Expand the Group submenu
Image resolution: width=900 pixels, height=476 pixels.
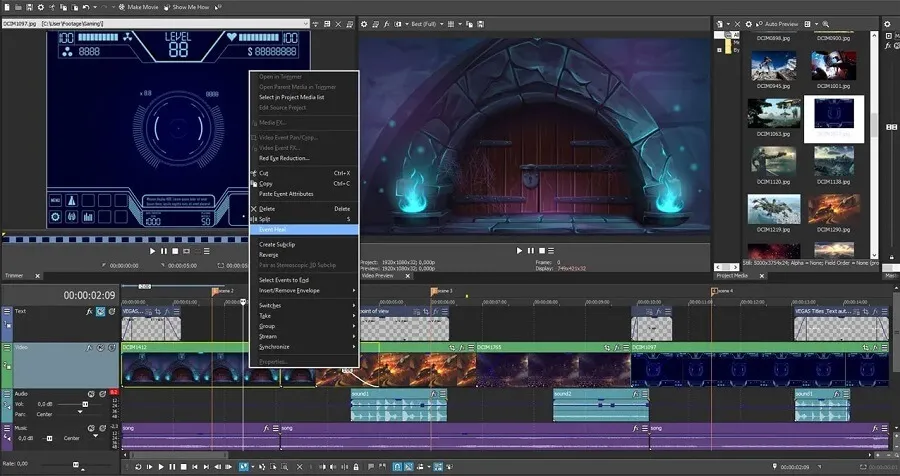point(304,326)
